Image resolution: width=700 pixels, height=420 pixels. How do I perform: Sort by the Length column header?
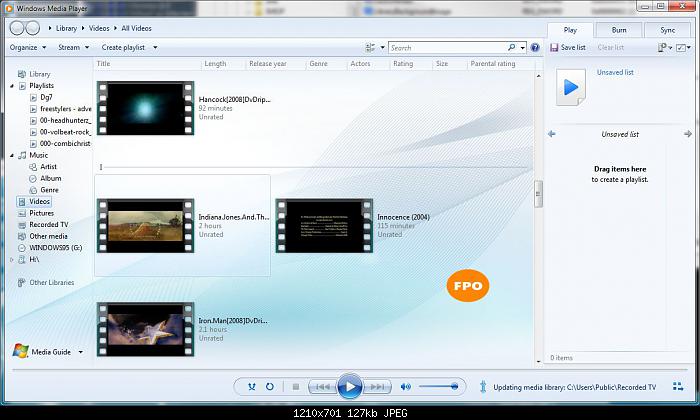215,64
